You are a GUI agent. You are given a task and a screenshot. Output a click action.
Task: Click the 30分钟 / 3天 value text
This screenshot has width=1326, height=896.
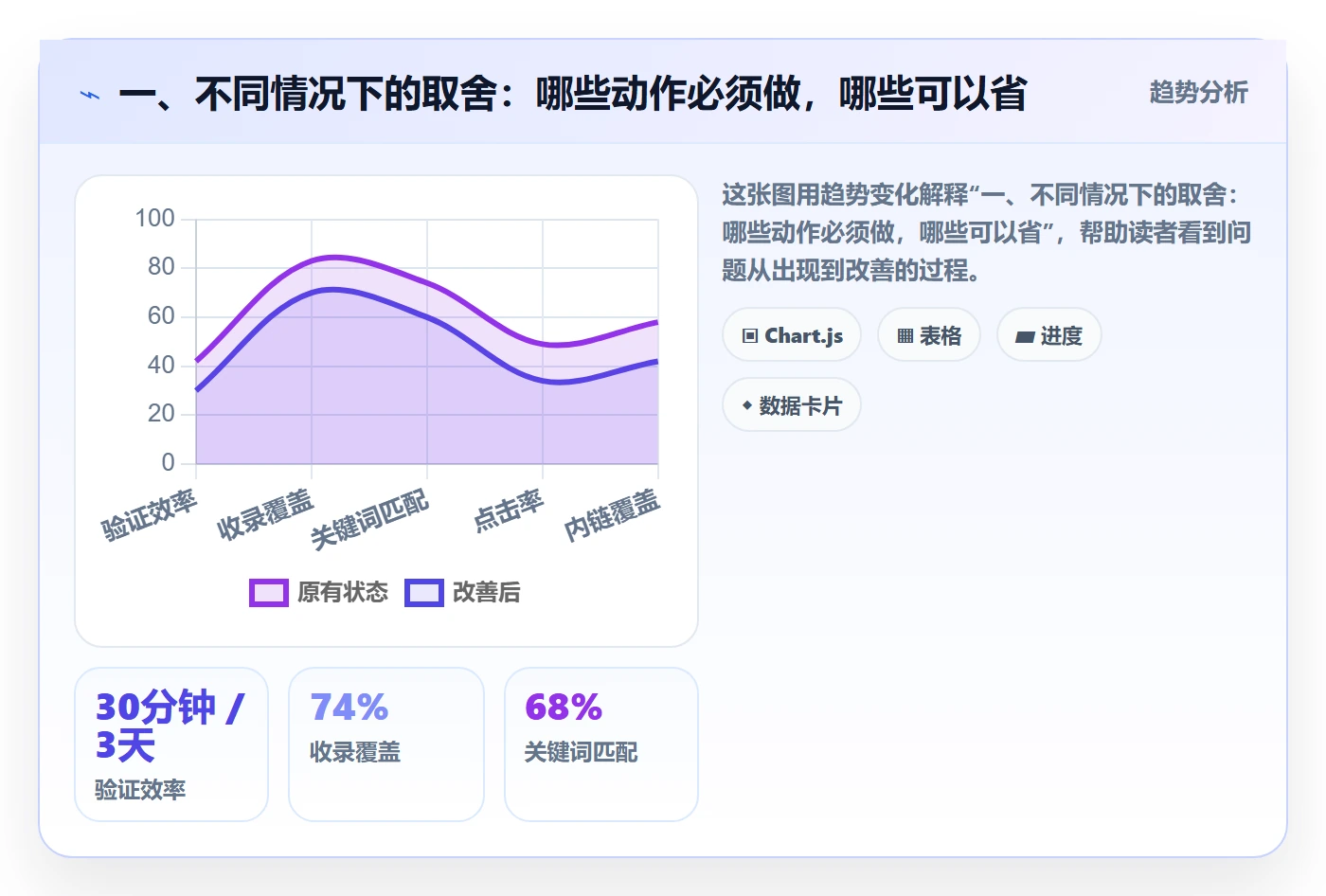[170, 726]
